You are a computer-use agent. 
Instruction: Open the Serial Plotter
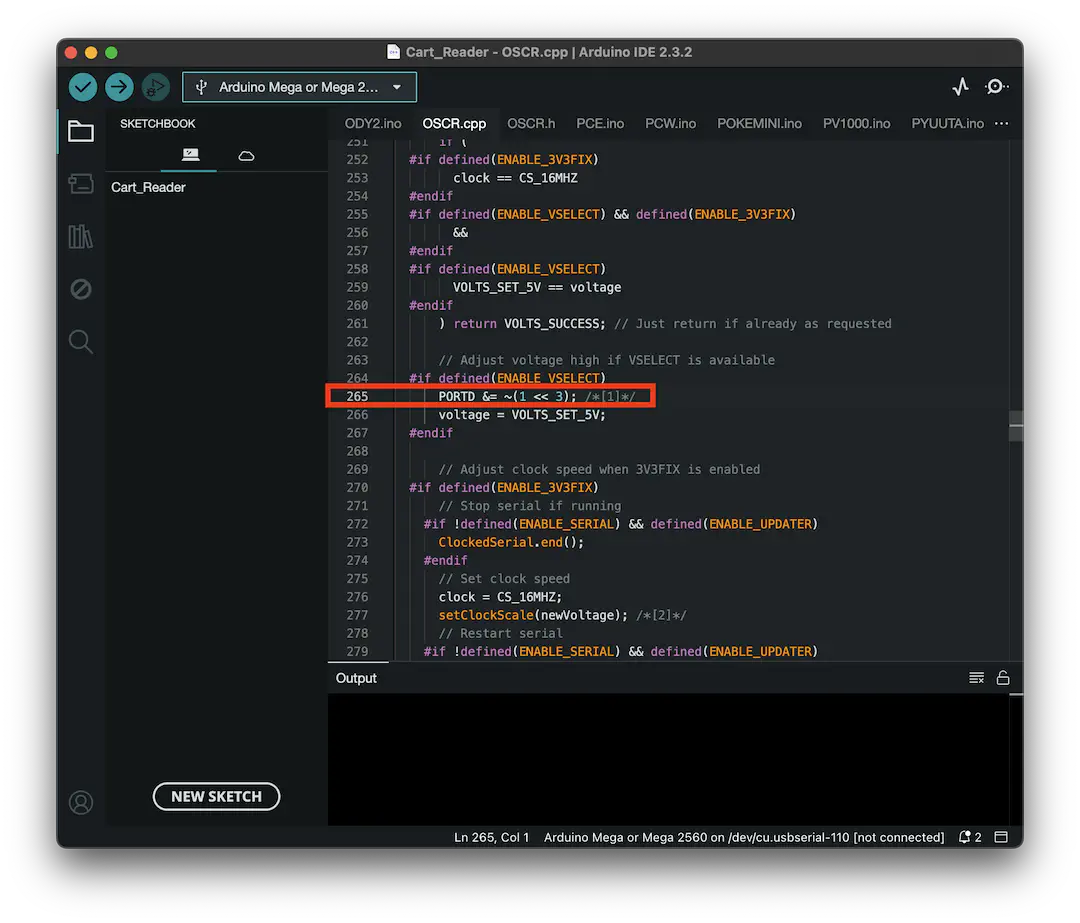pos(960,87)
